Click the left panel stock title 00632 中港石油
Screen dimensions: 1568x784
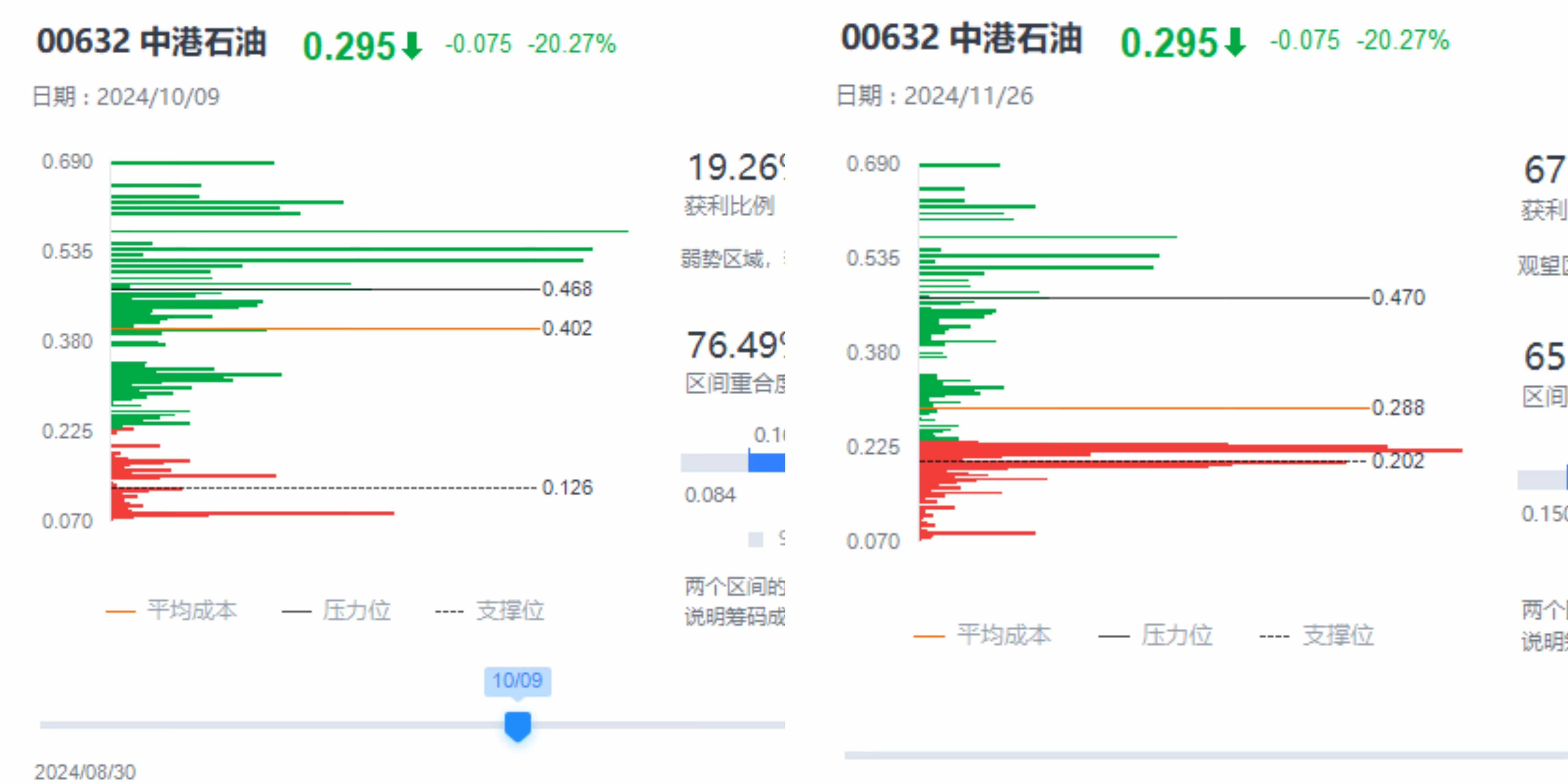click(152, 42)
